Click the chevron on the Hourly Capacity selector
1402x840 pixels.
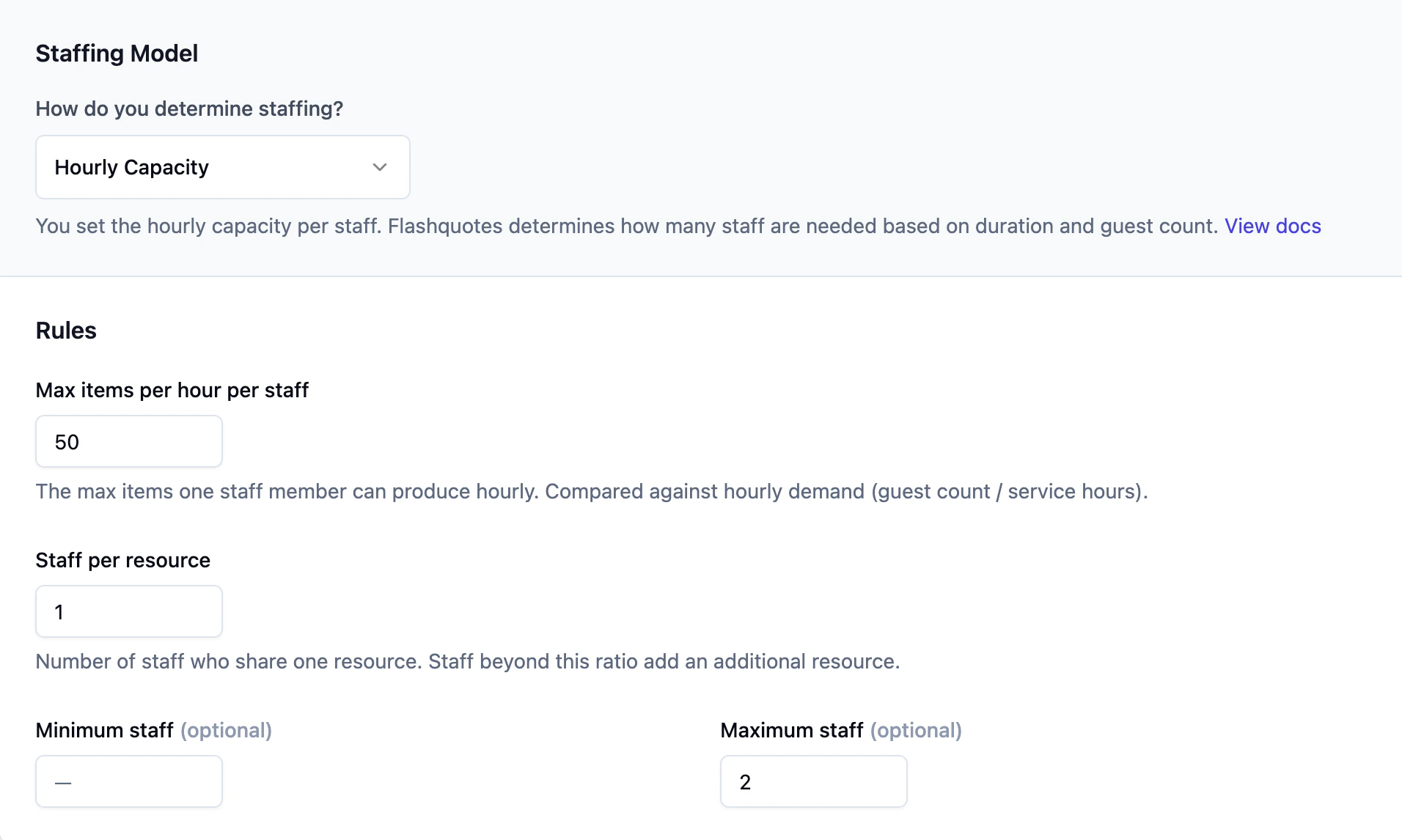coord(379,167)
